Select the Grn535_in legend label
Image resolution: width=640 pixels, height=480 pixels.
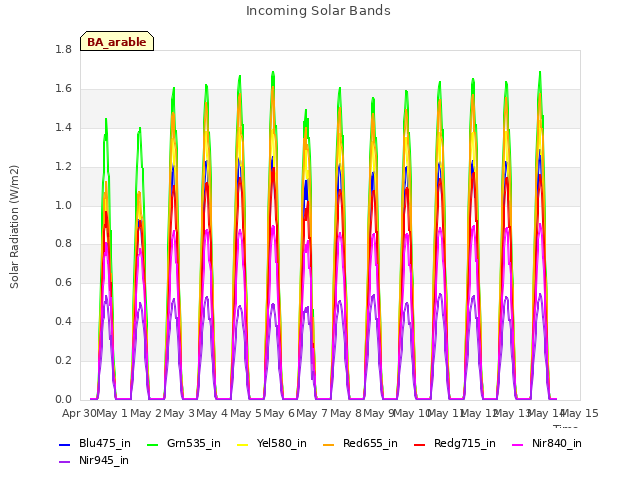point(194,444)
